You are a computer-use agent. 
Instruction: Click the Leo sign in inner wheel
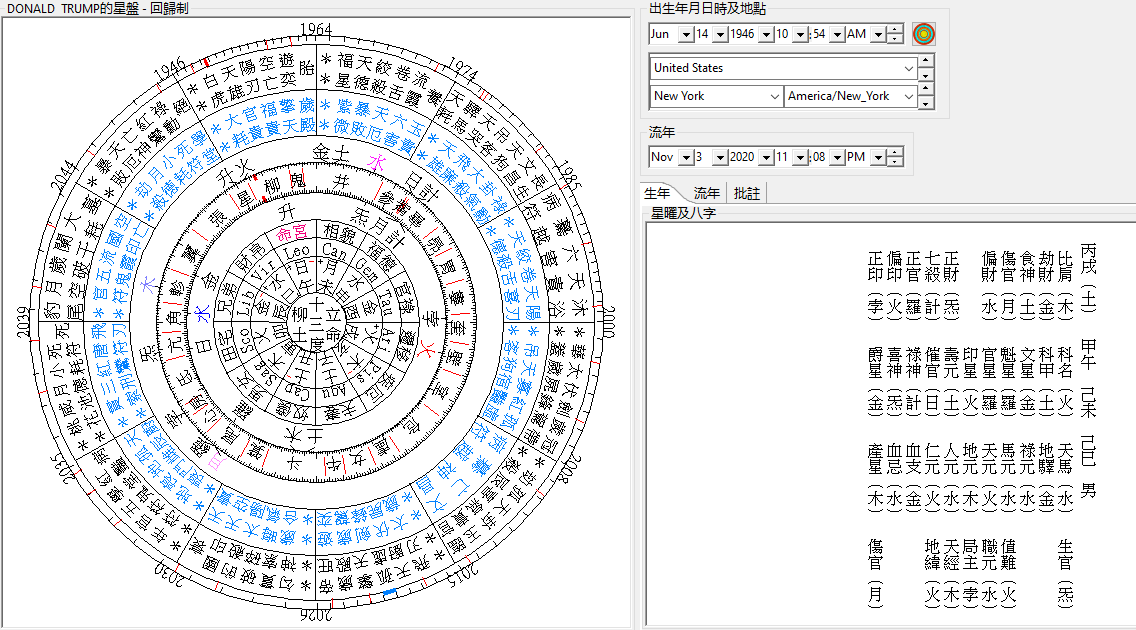click(296, 253)
